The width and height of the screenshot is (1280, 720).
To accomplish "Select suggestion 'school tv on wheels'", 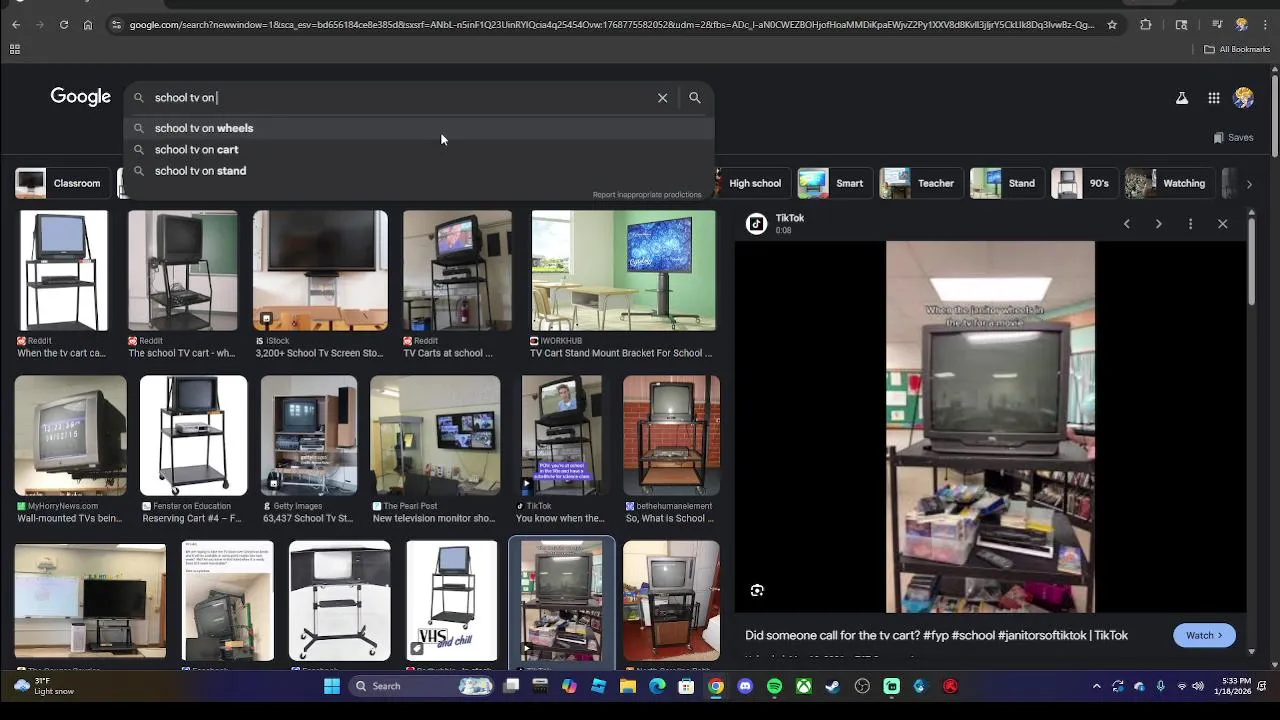I will (420, 128).
